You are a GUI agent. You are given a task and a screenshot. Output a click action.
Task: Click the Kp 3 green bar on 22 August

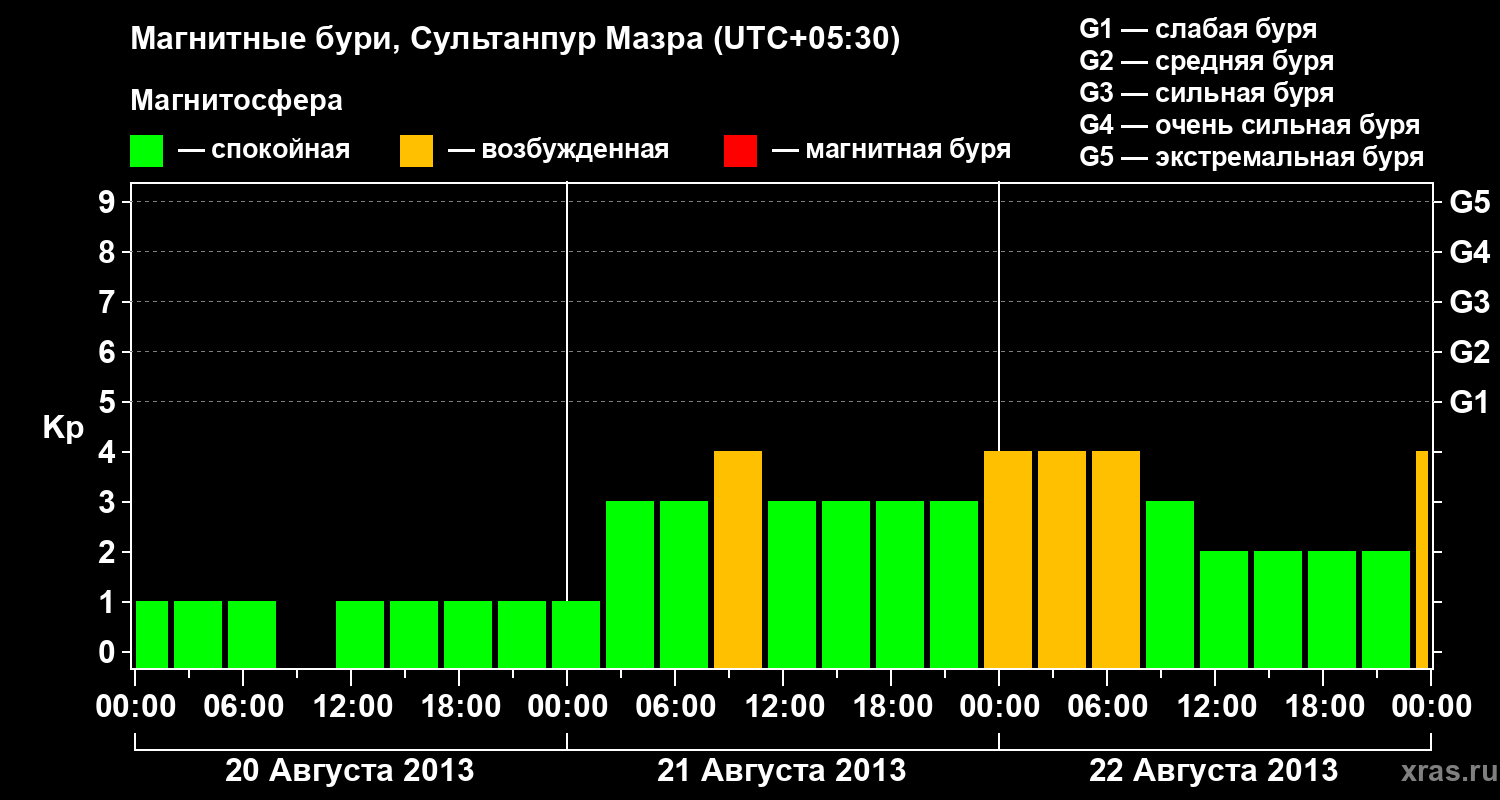1170,584
